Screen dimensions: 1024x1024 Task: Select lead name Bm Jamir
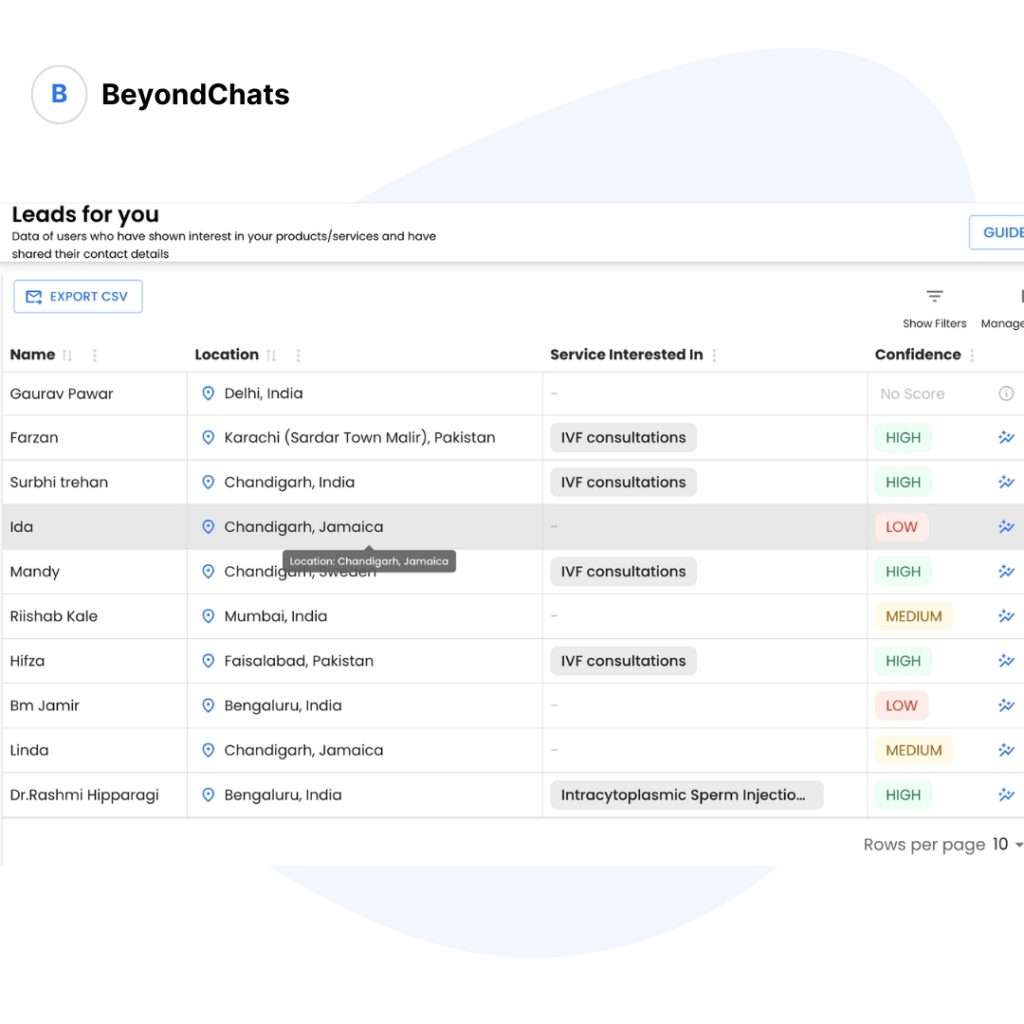pyautogui.click(x=44, y=705)
